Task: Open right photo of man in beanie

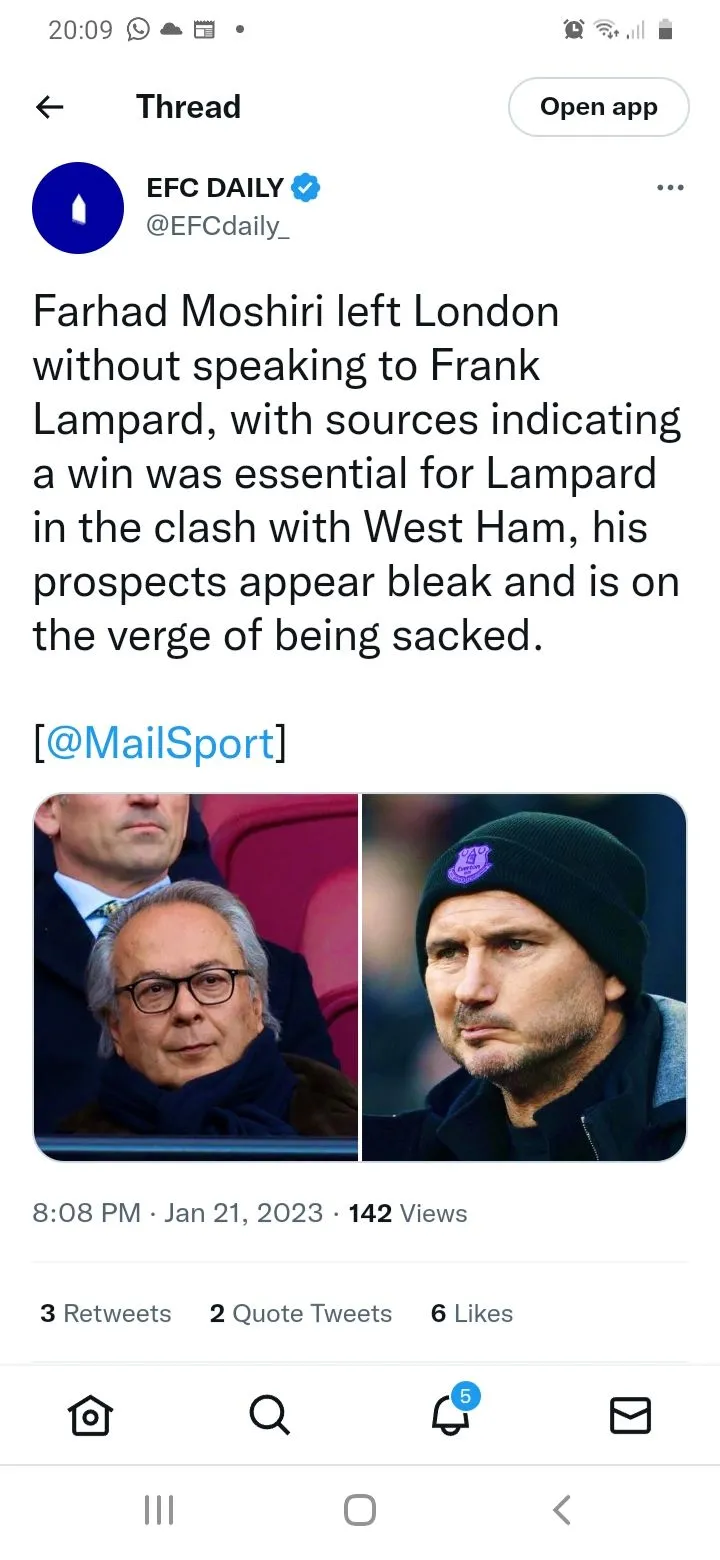Action: (524, 977)
